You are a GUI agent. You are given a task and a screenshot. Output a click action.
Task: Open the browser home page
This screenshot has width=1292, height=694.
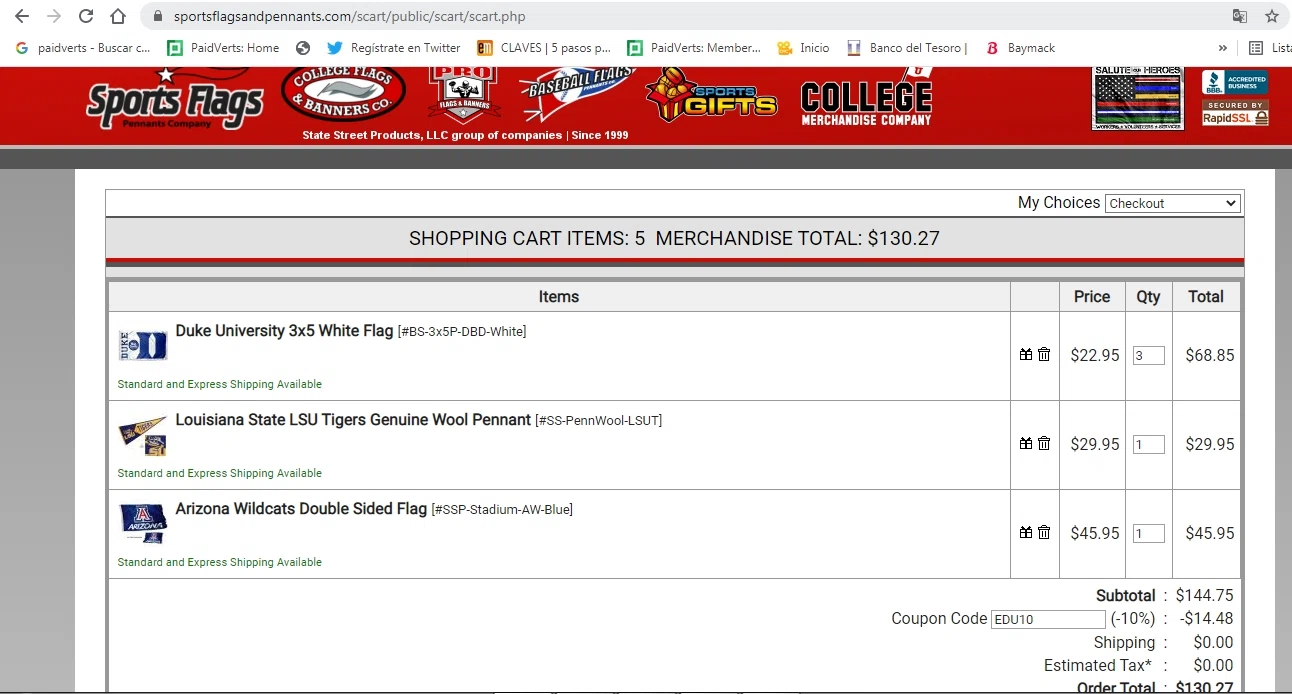point(118,16)
